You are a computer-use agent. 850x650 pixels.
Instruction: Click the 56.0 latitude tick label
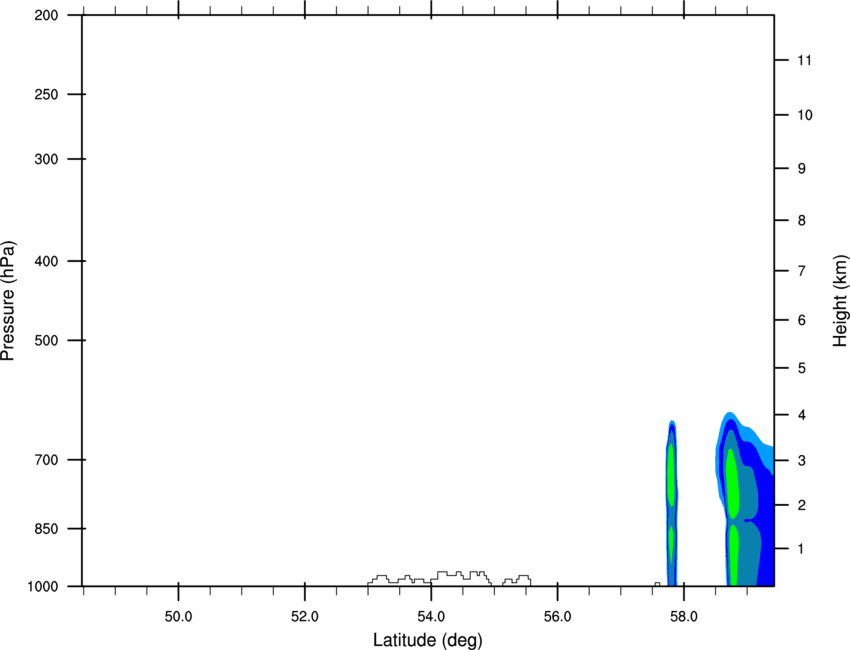[558, 617]
